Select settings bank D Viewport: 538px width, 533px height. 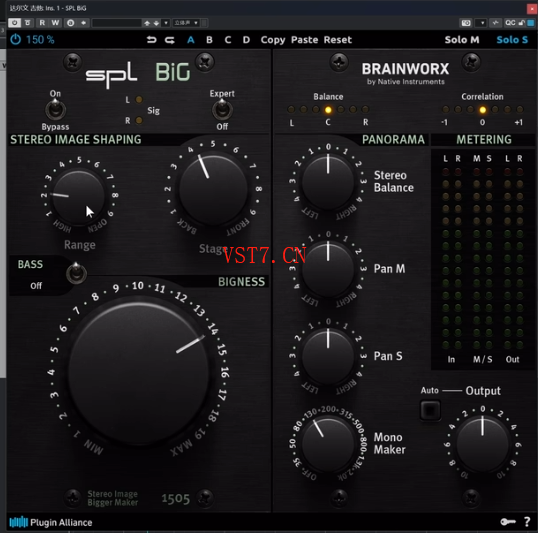point(246,40)
